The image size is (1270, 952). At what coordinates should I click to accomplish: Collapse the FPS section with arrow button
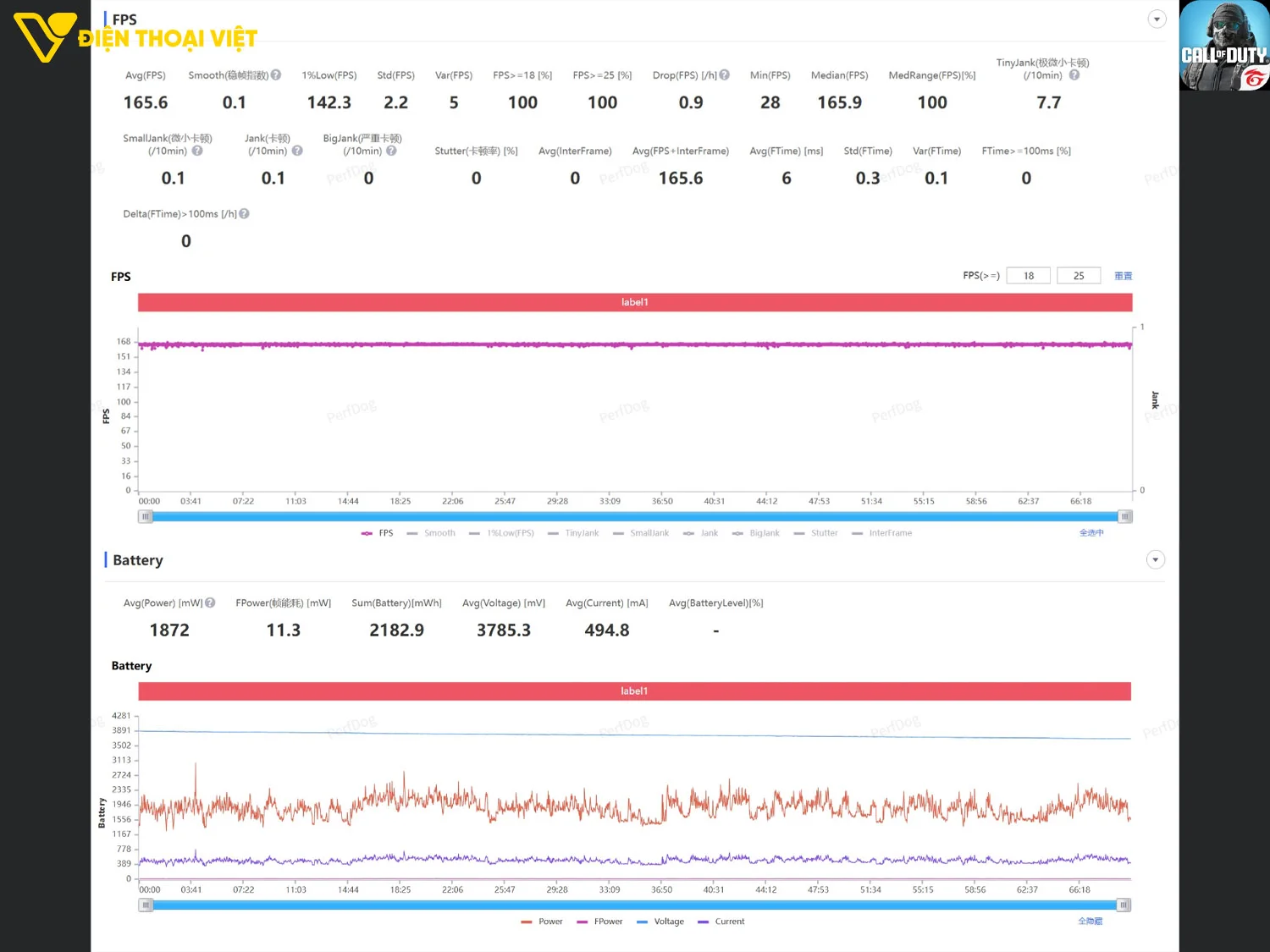[1157, 19]
